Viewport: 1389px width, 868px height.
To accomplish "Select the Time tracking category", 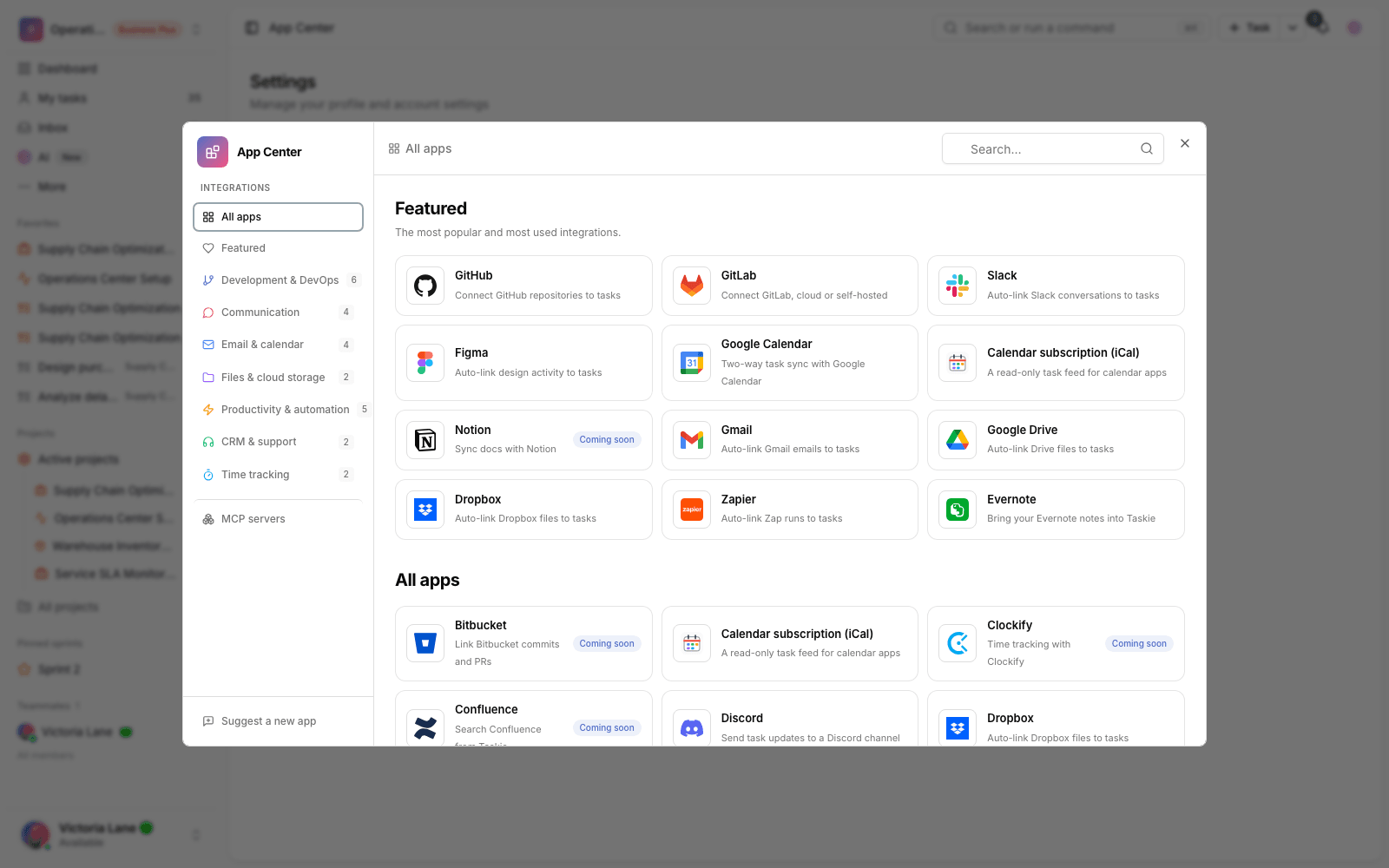I will click(278, 475).
